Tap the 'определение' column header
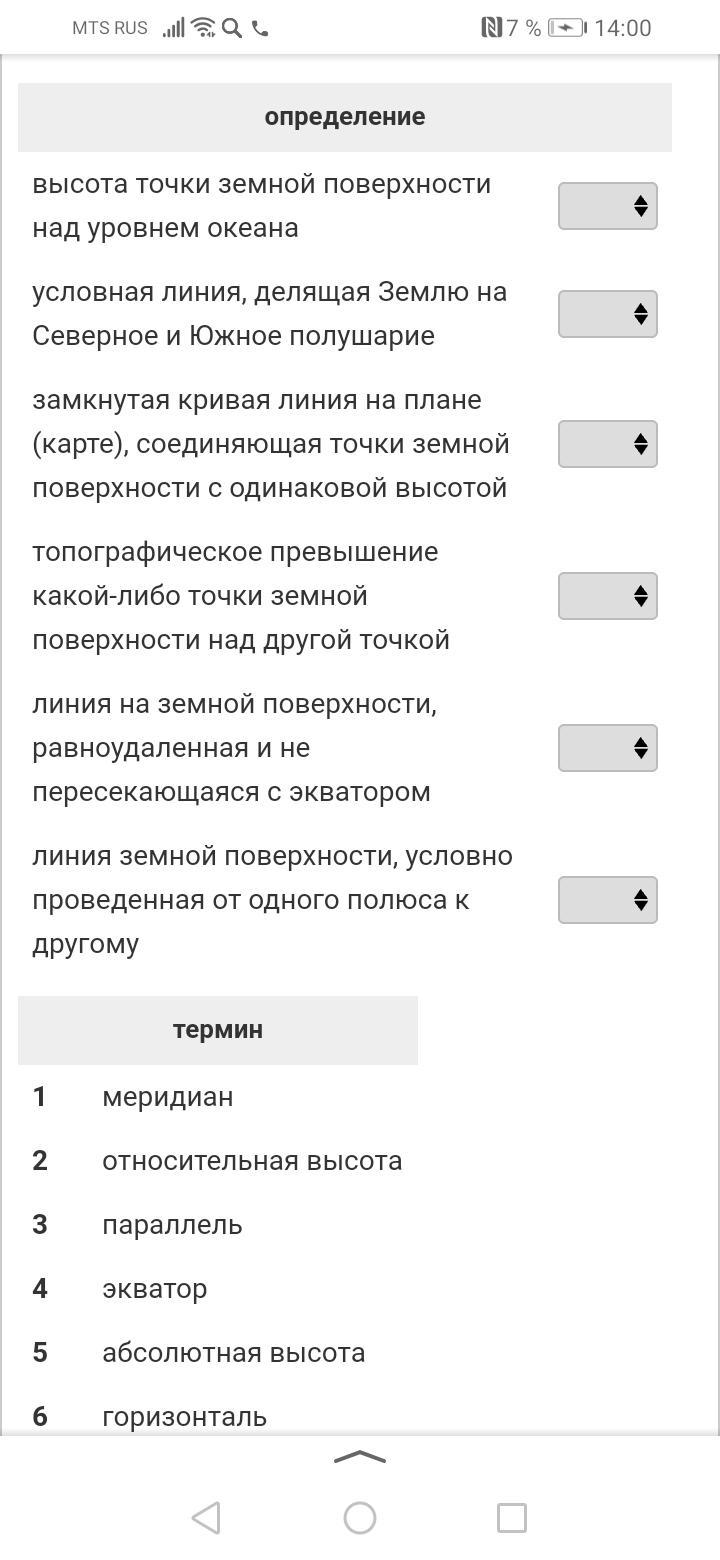The height and width of the screenshot is (1560, 720). tap(345, 117)
